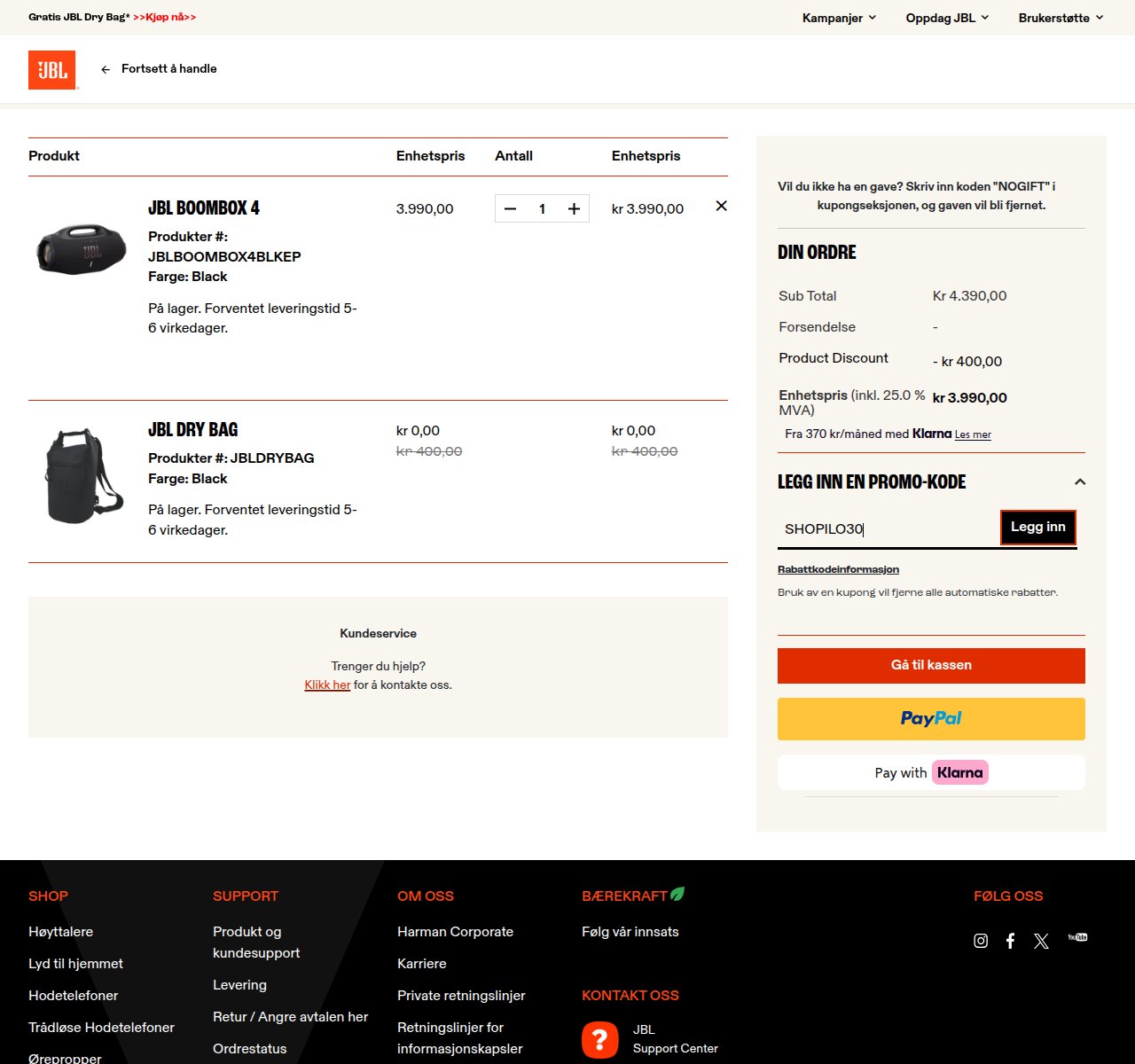Click the Kjøp nå promo link
The image size is (1135, 1064).
point(164,17)
